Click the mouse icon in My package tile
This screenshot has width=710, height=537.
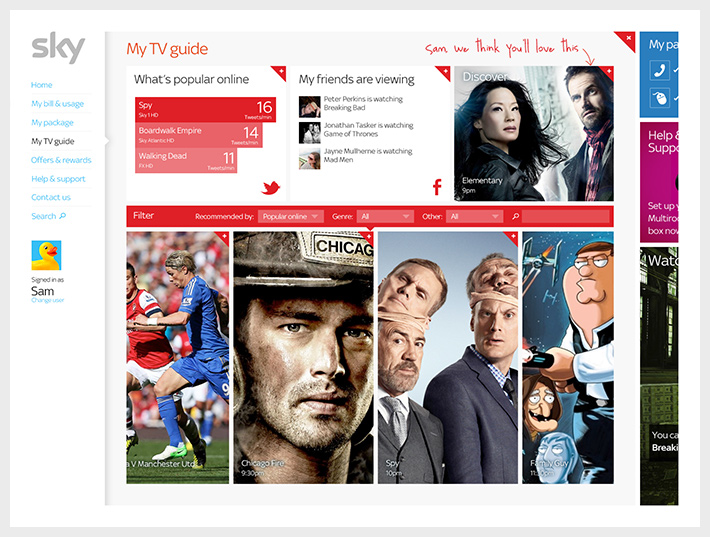[x=660, y=98]
